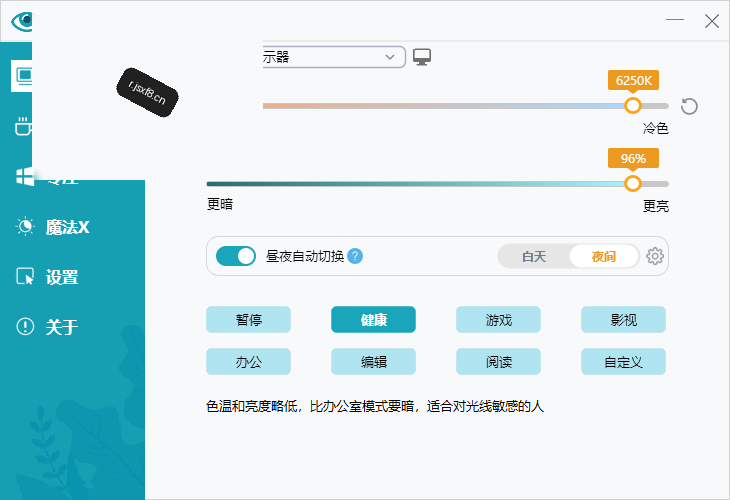This screenshot has width=730, height=500.
Task: Open the display monitor sidebar tab
Action: 22,75
